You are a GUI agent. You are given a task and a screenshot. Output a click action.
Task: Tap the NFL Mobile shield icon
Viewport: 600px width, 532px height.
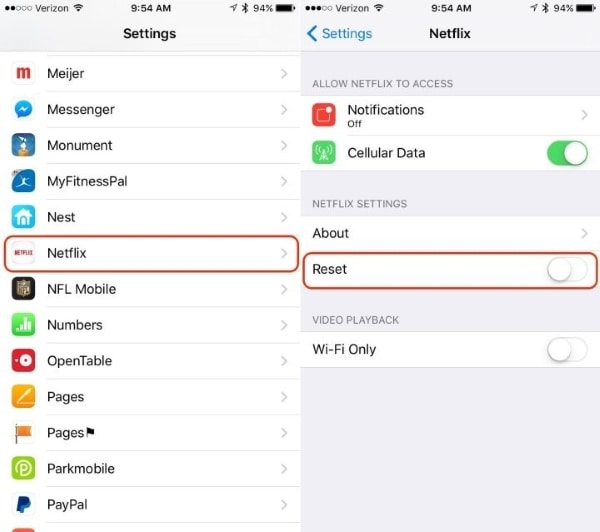click(x=23, y=289)
